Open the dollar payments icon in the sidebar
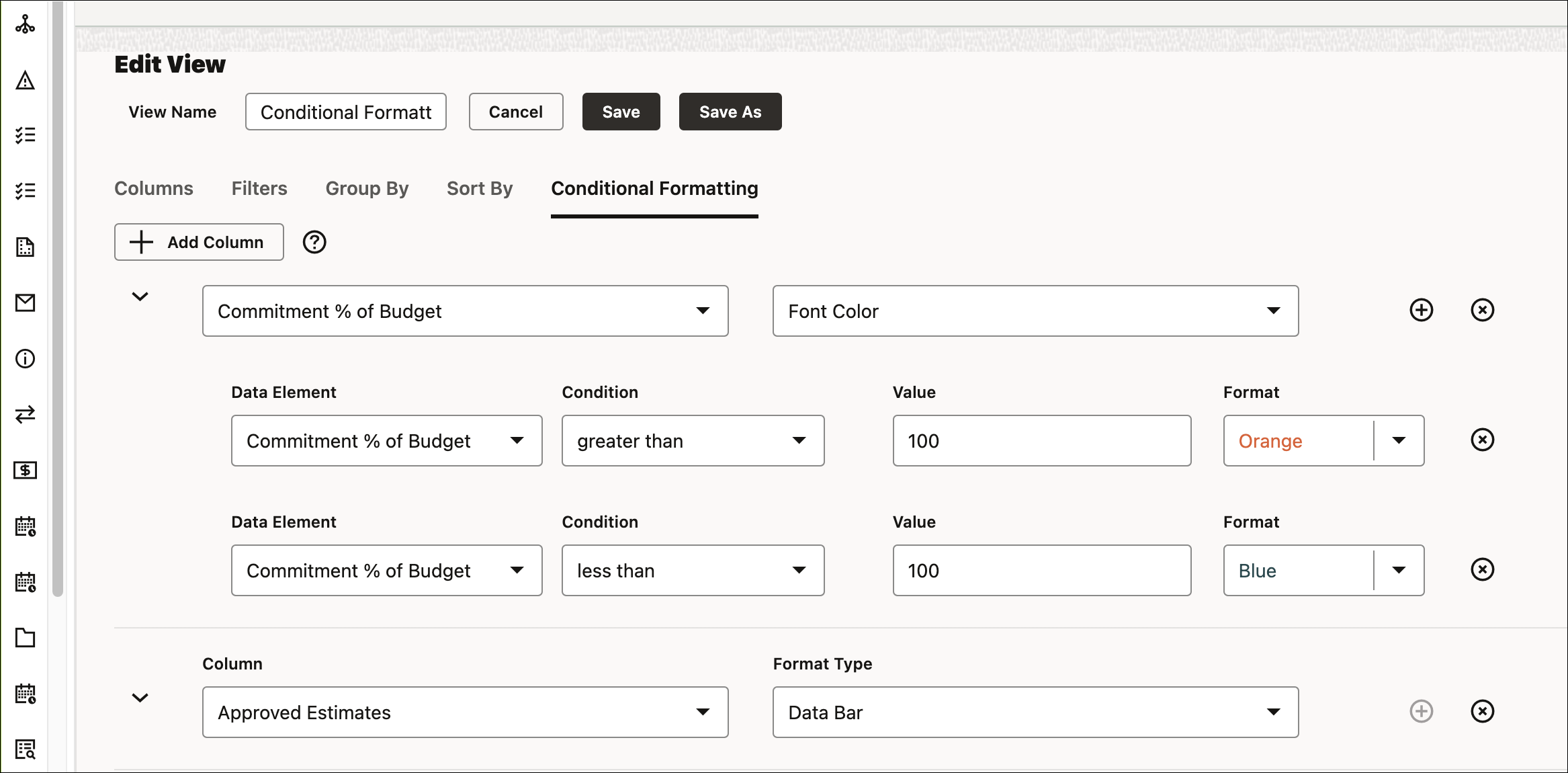Viewport: 1568px width, 773px height. coord(25,471)
